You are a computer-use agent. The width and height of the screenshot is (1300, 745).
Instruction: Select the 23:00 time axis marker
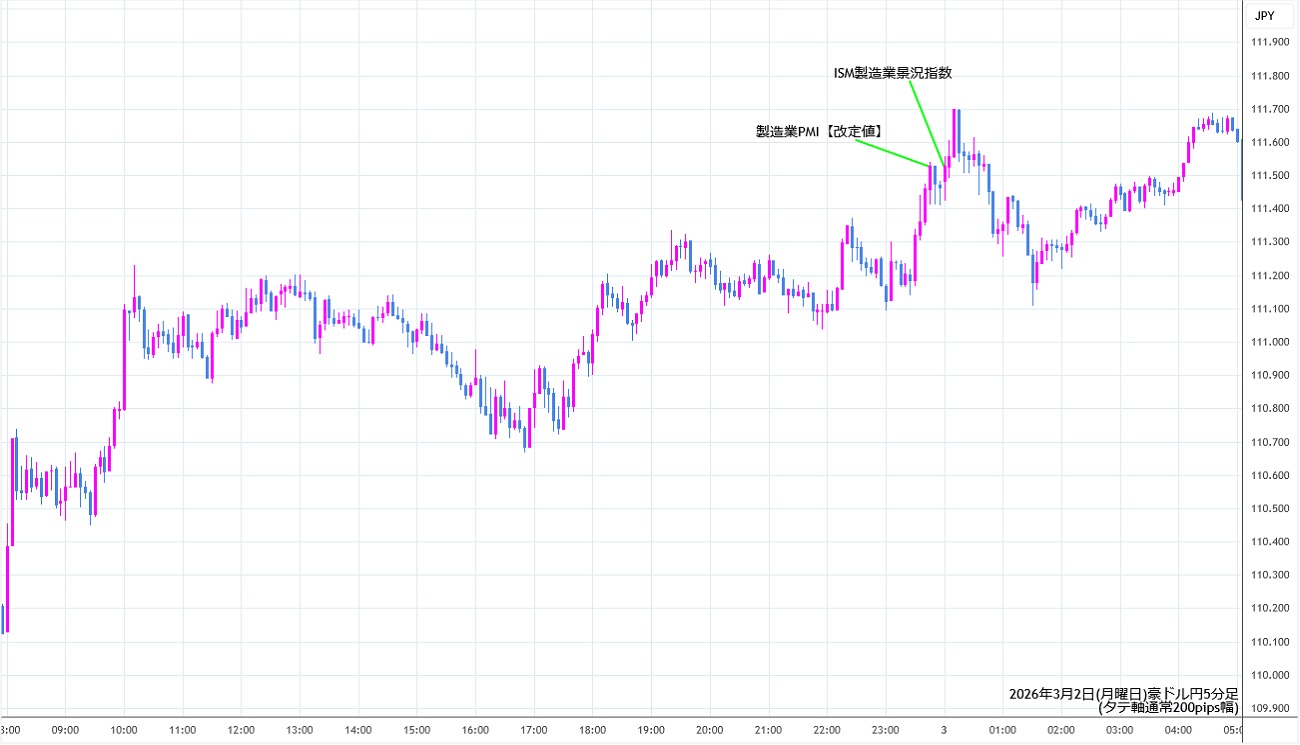coord(886,730)
